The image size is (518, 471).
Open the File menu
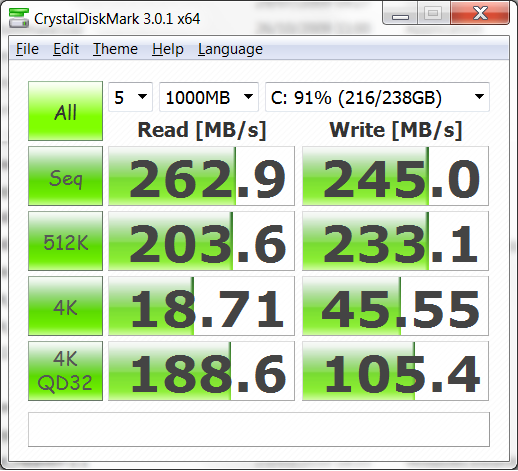click(x=27, y=49)
